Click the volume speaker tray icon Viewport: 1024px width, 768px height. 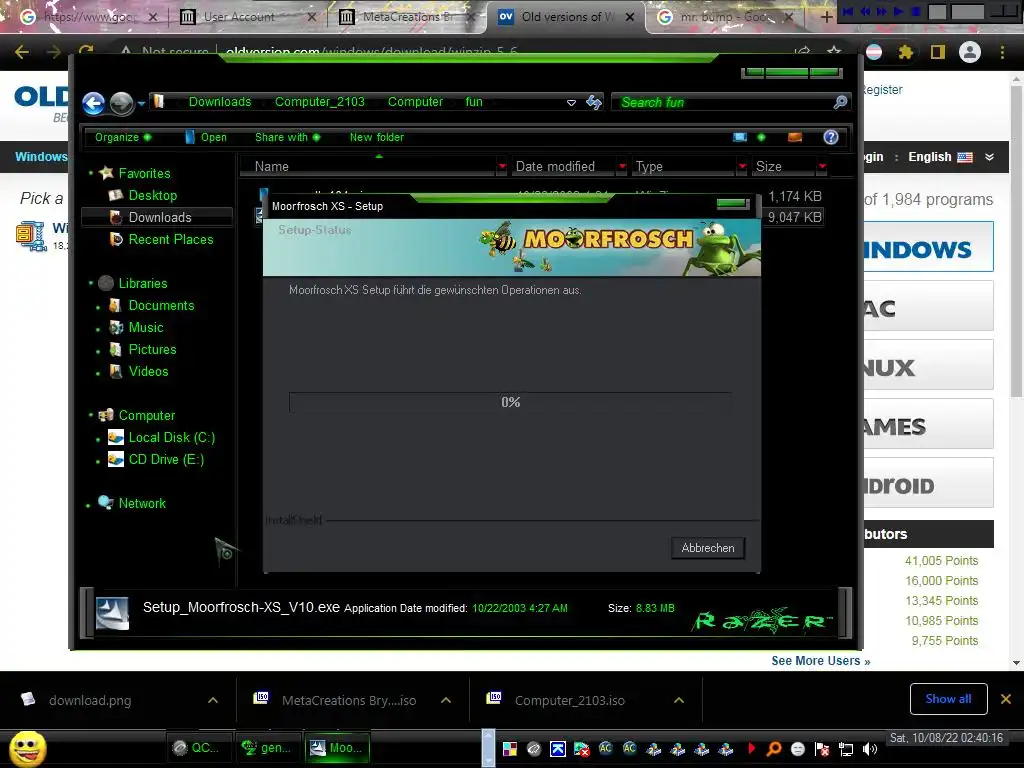coord(870,749)
